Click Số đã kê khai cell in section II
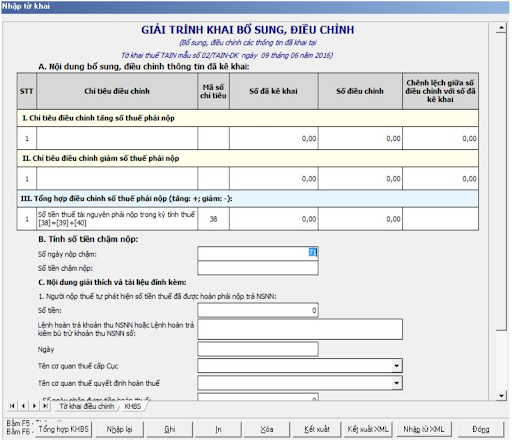The height and width of the screenshot is (441, 512). (274, 178)
